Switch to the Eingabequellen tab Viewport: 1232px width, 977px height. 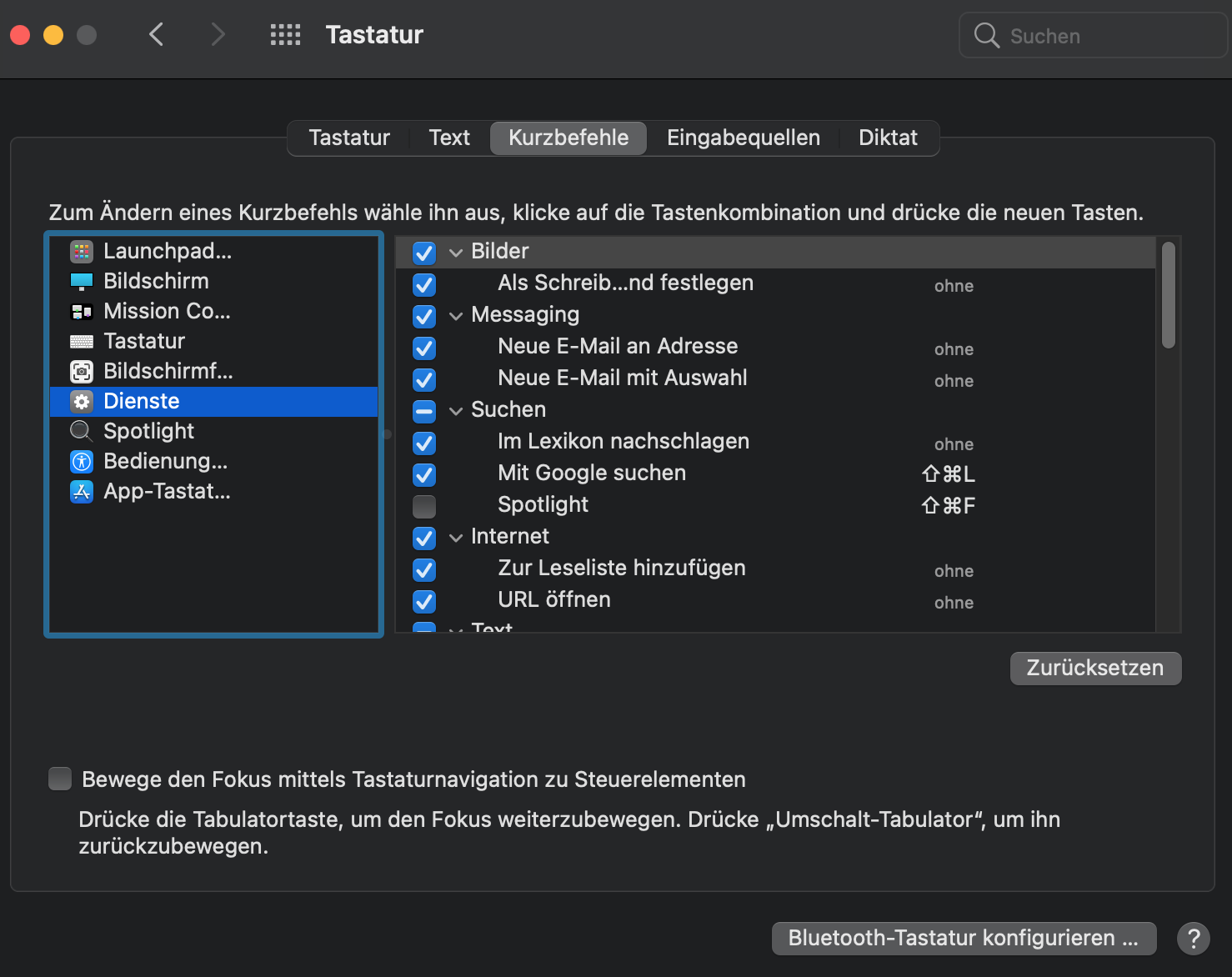(x=743, y=138)
